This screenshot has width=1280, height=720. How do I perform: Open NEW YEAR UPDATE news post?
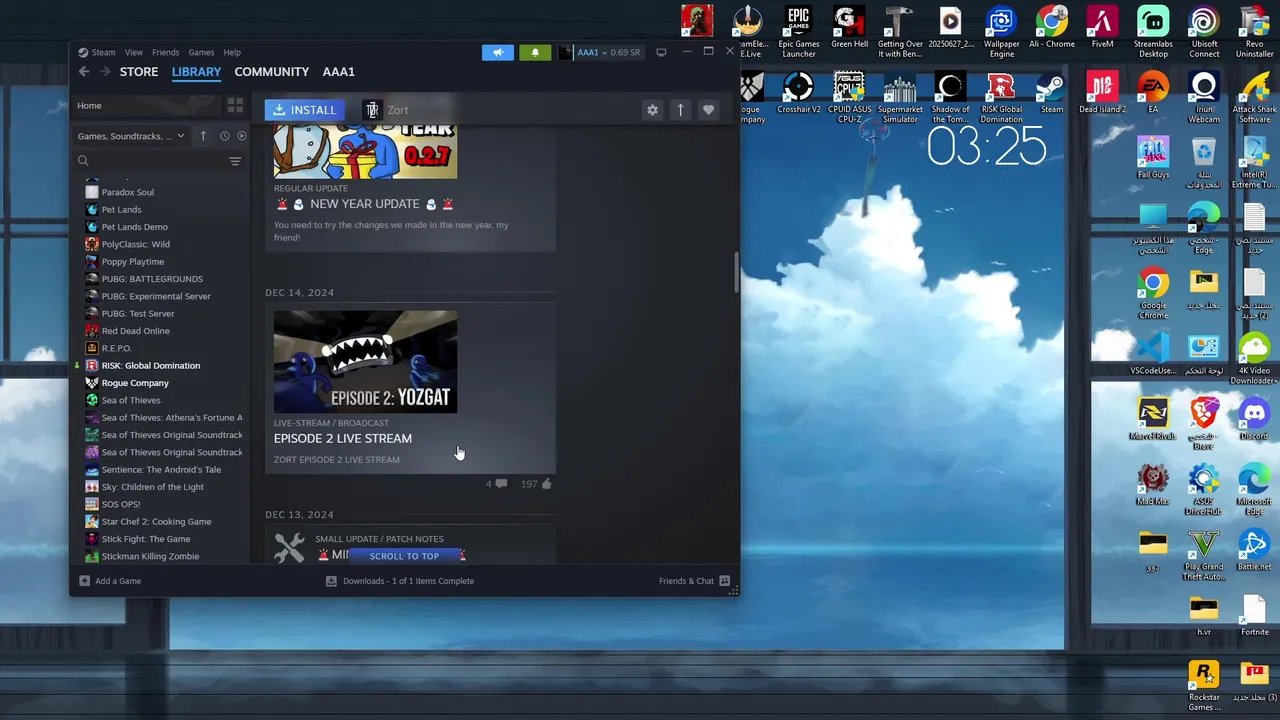coord(365,204)
